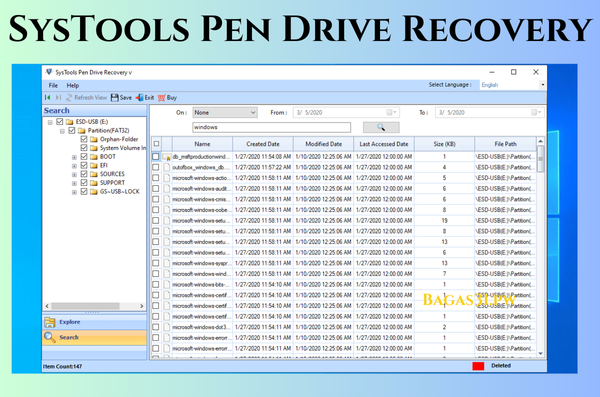This screenshot has height=397, width=600.
Task: Expand the GS-USB-LOCK folder node
Action: click(74, 192)
